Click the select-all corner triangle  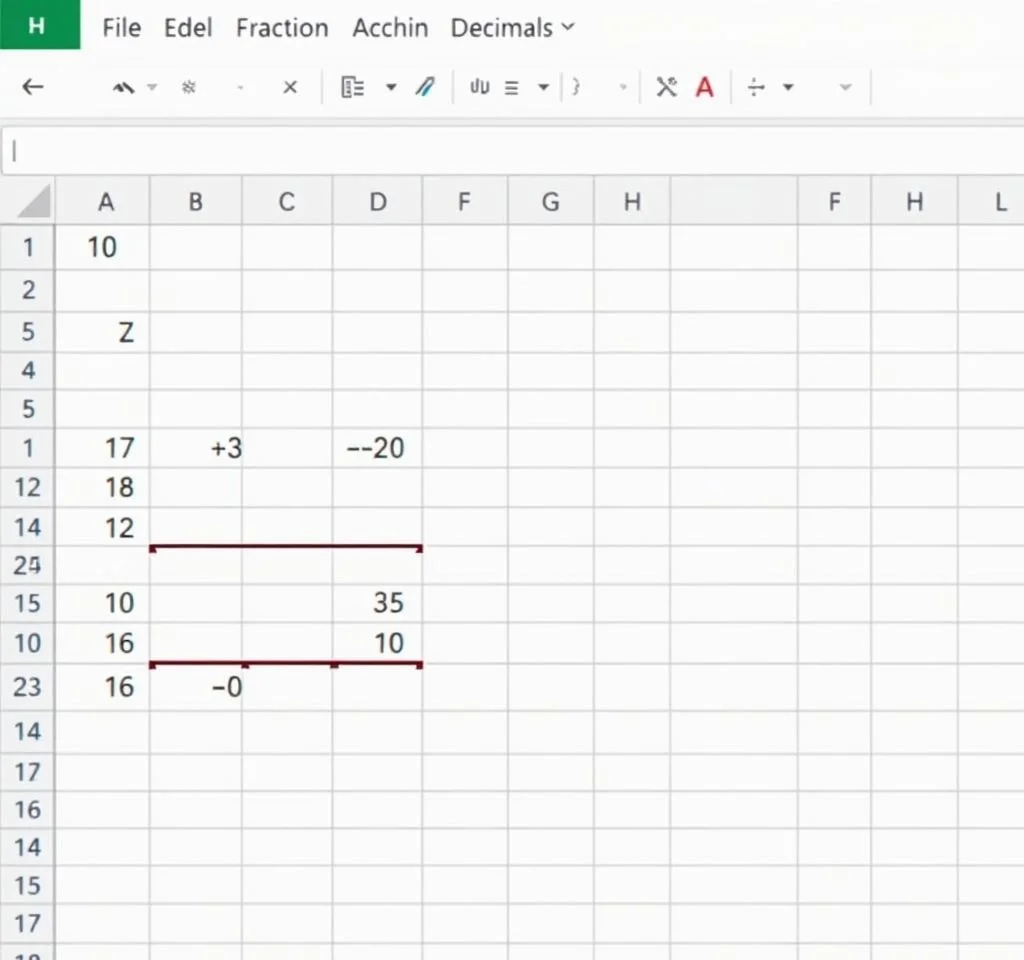[x=30, y=202]
